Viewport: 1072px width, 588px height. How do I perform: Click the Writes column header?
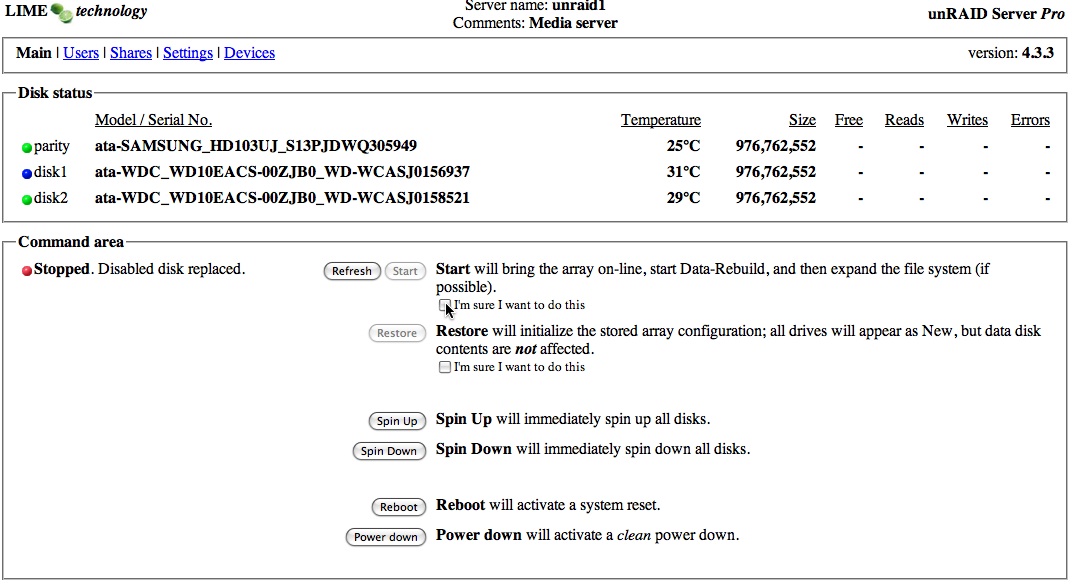[x=967, y=120]
